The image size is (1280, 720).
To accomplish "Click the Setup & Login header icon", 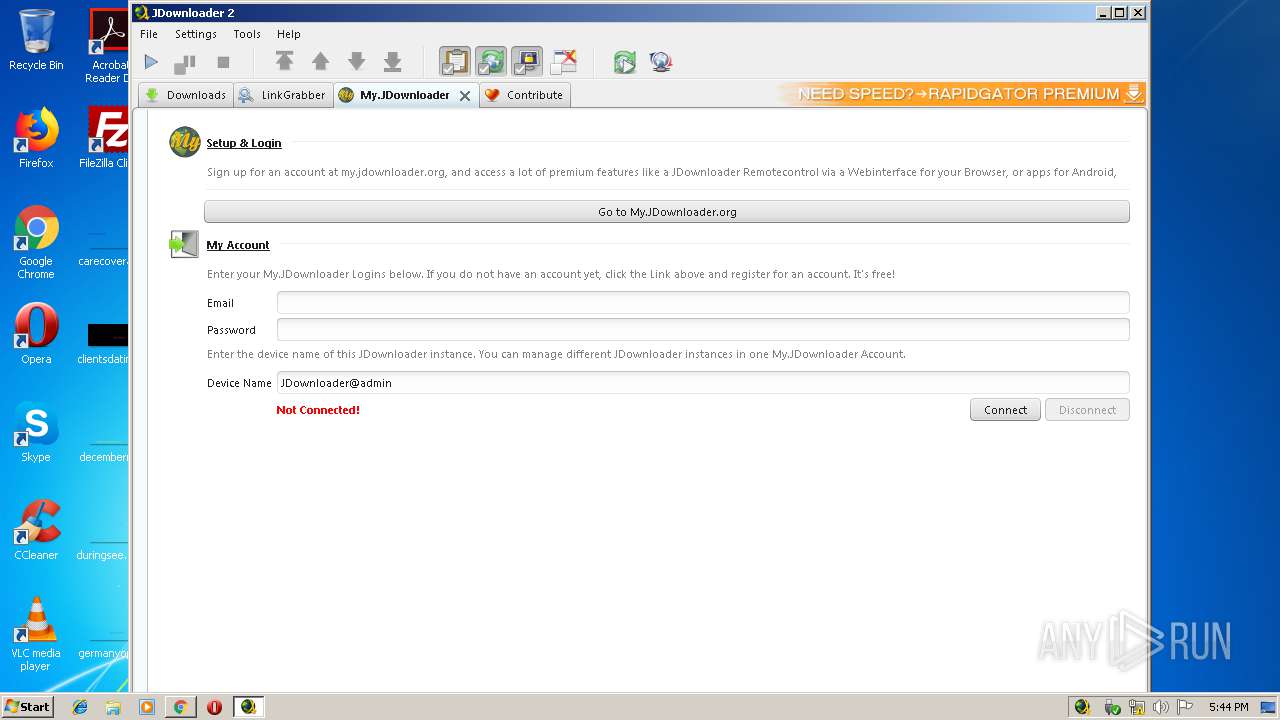I will click(x=185, y=142).
